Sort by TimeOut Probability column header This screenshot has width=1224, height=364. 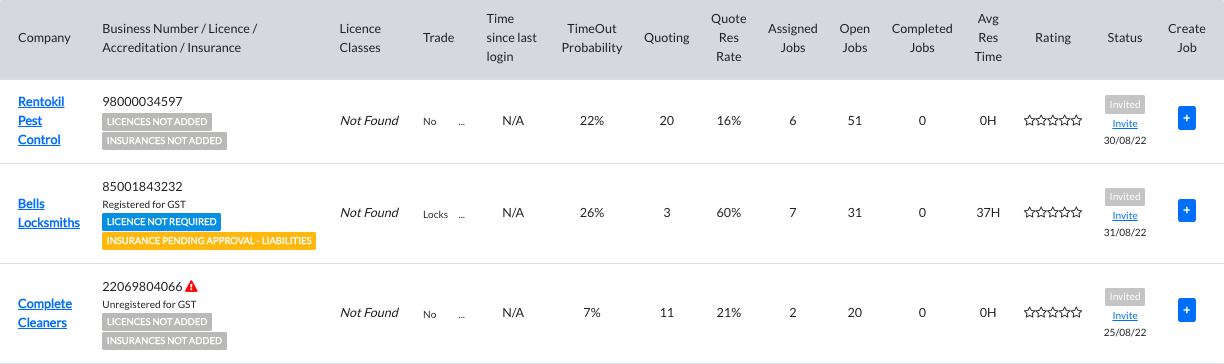click(594, 38)
